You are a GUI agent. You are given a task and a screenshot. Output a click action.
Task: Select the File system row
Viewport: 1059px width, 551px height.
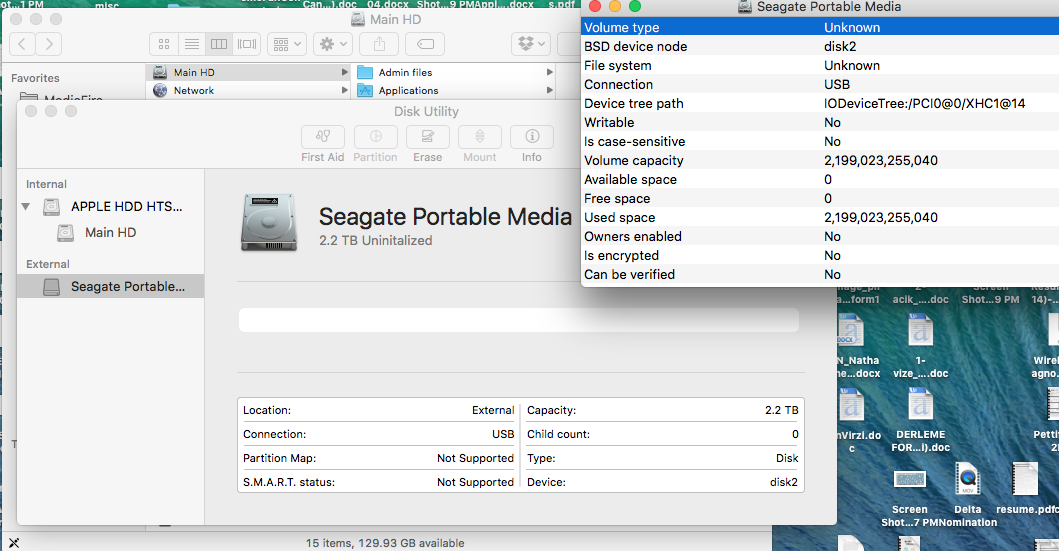820,65
